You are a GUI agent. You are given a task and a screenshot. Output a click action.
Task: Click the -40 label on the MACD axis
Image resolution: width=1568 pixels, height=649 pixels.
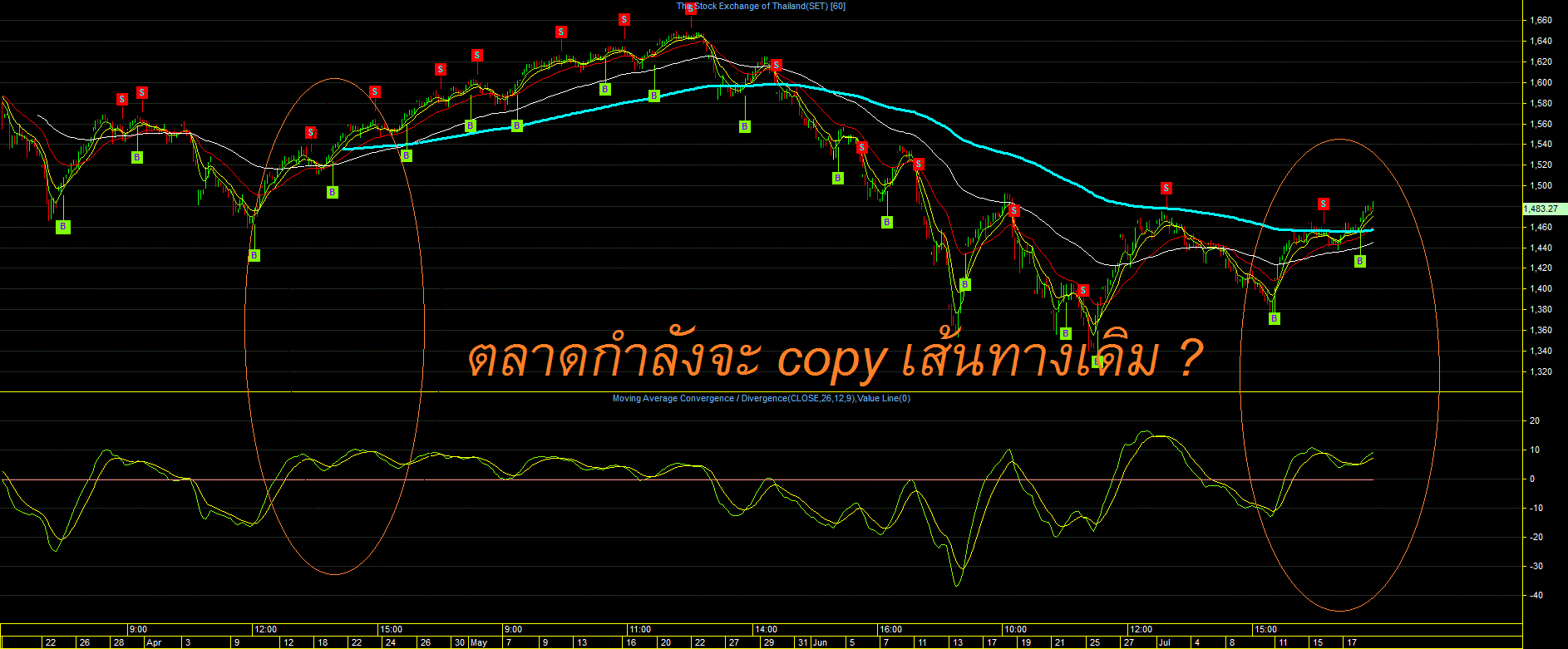click(x=1536, y=595)
